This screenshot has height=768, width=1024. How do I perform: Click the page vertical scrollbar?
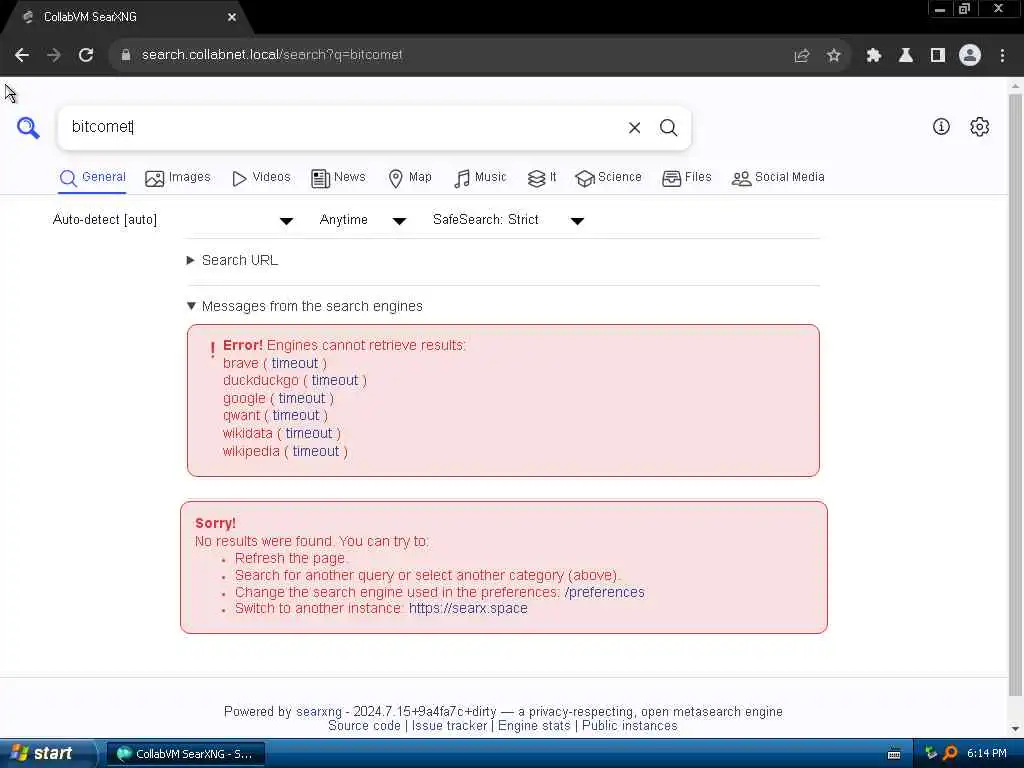pyautogui.click(x=1015, y=392)
